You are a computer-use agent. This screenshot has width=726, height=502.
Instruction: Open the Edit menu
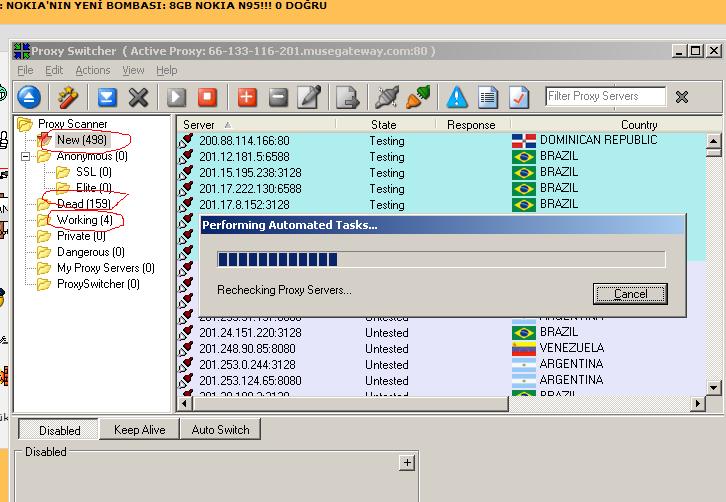[x=54, y=70]
